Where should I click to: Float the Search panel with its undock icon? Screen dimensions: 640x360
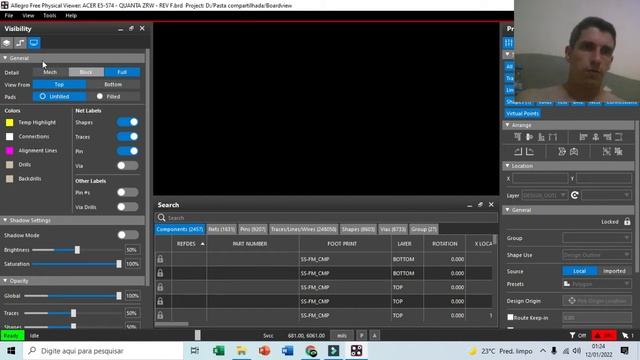point(480,204)
